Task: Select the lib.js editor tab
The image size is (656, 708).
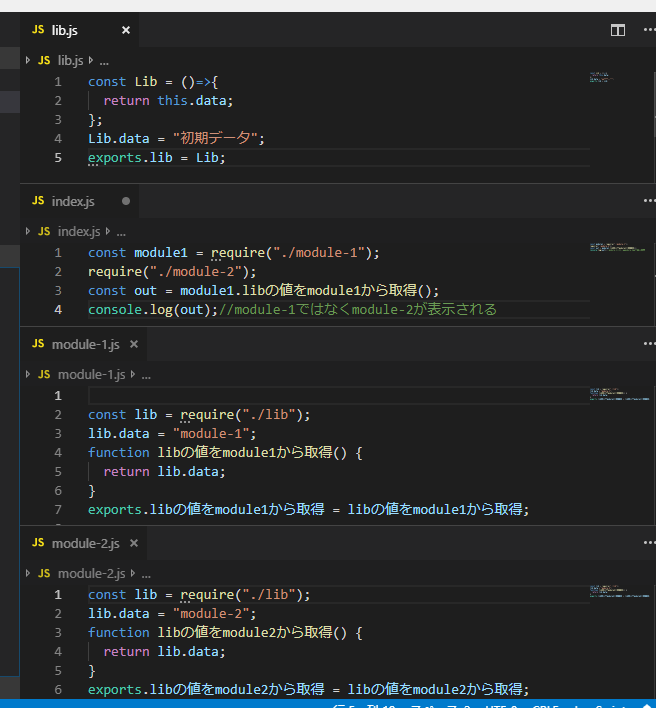Action: [x=80, y=30]
